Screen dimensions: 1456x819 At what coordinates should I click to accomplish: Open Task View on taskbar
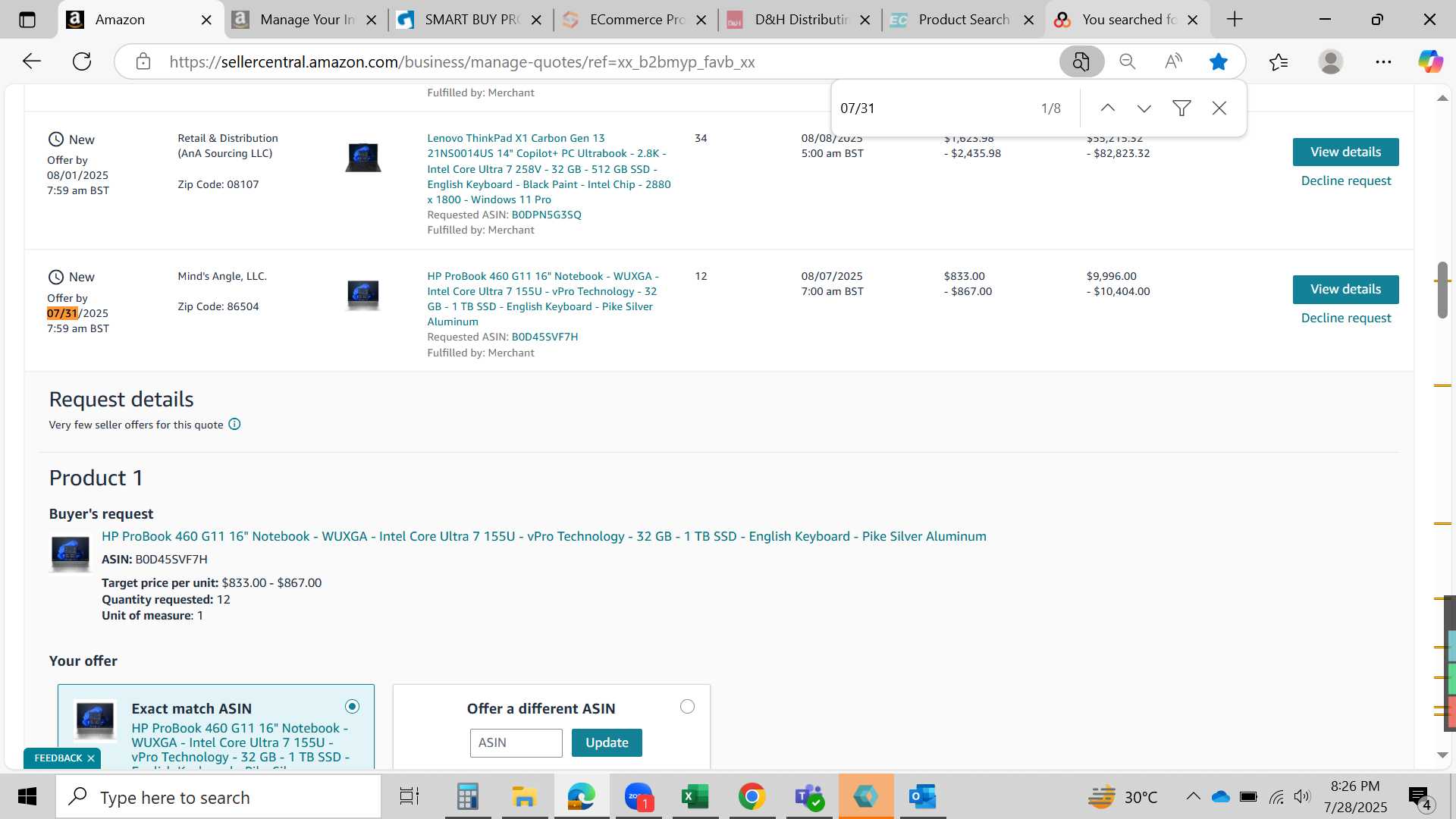[x=409, y=797]
